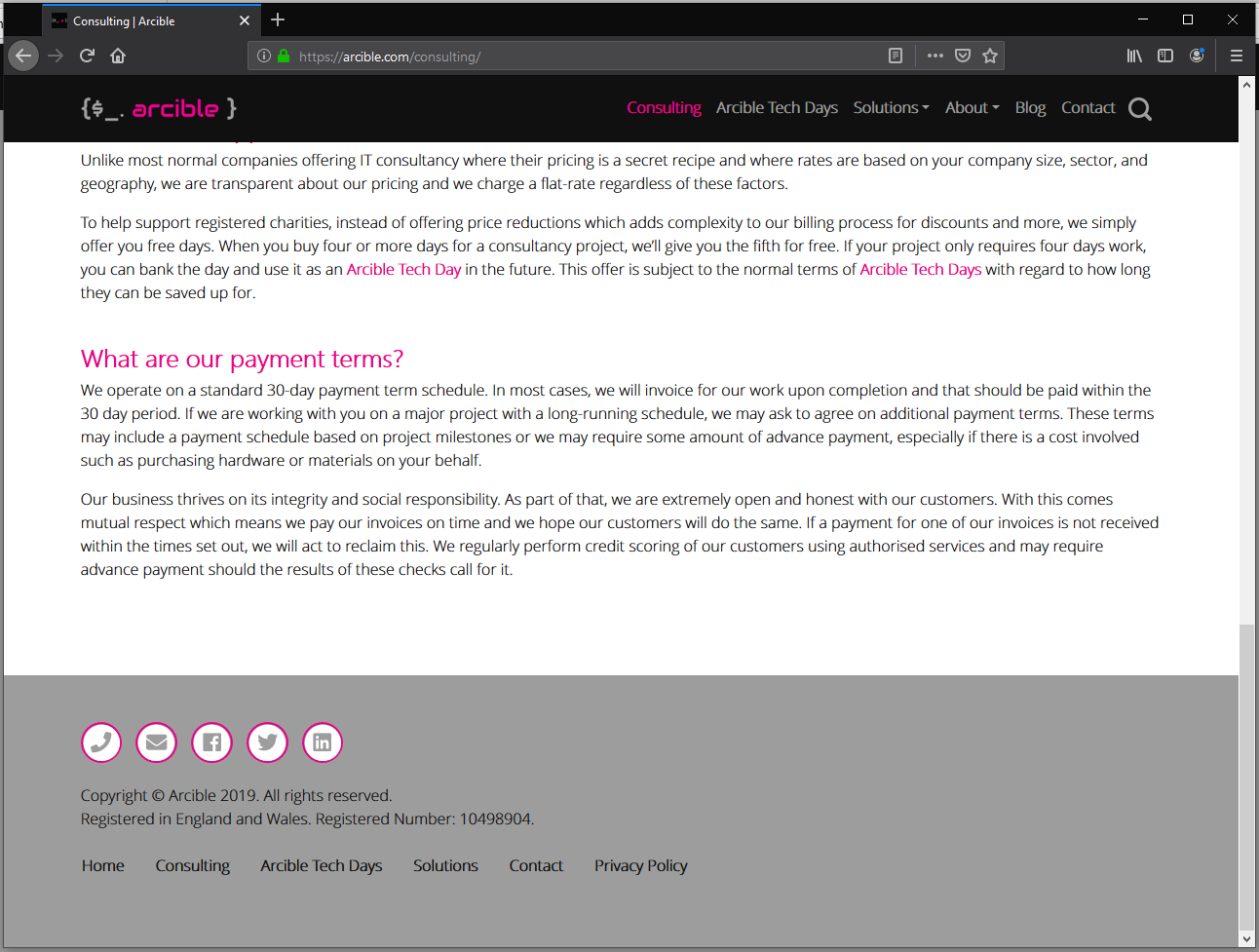Toggle reader view in the address bar
The width and height of the screenshot is (1259, 952).
pyautogui.click(x=895, y=56)
